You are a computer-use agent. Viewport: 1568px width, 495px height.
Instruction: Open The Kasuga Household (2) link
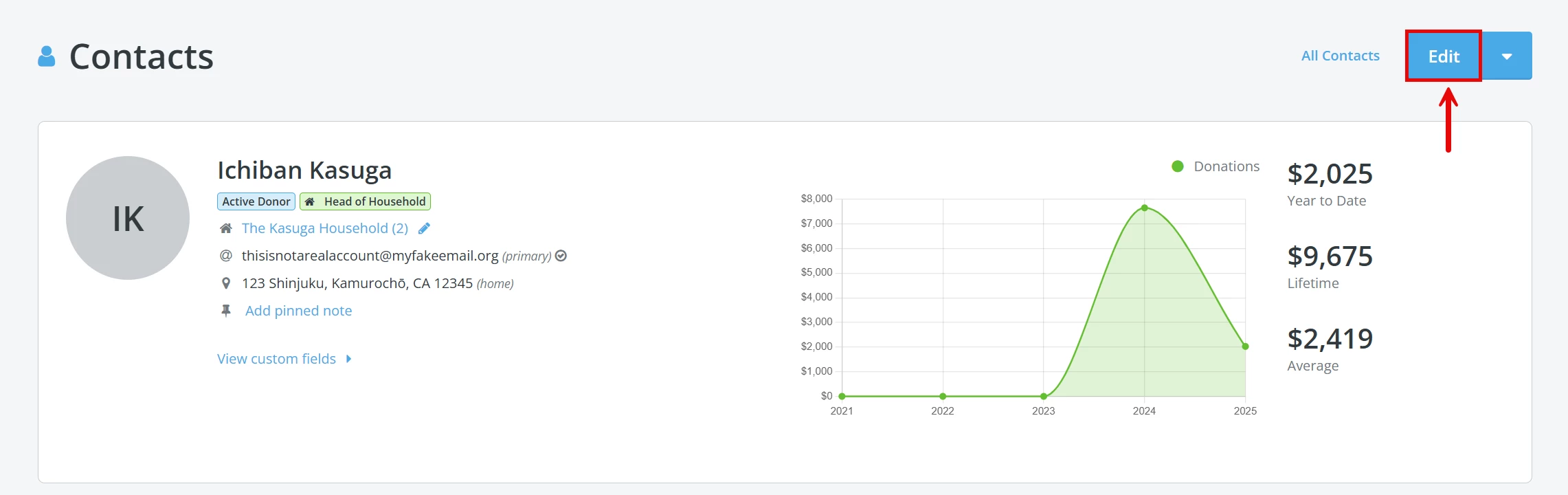(325, 228)
